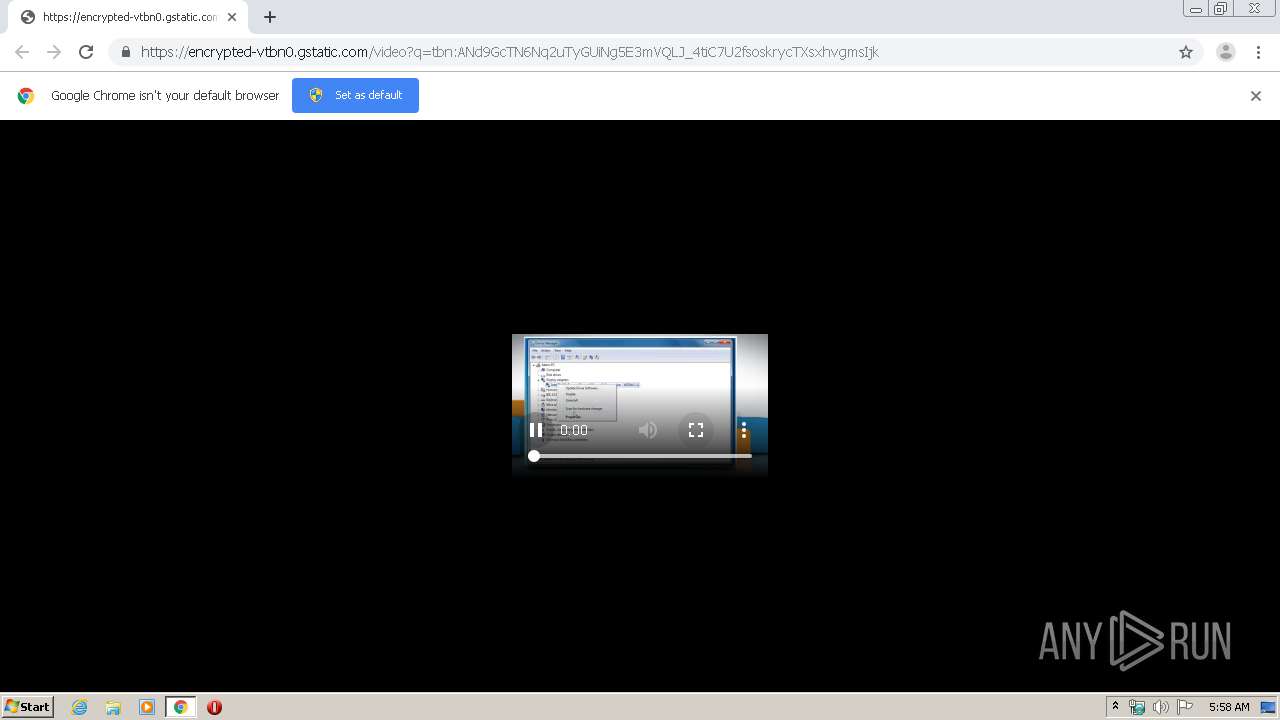1280x720 pixels.
Task: Restore down the Chrome window
Action: click(1221, 9)
